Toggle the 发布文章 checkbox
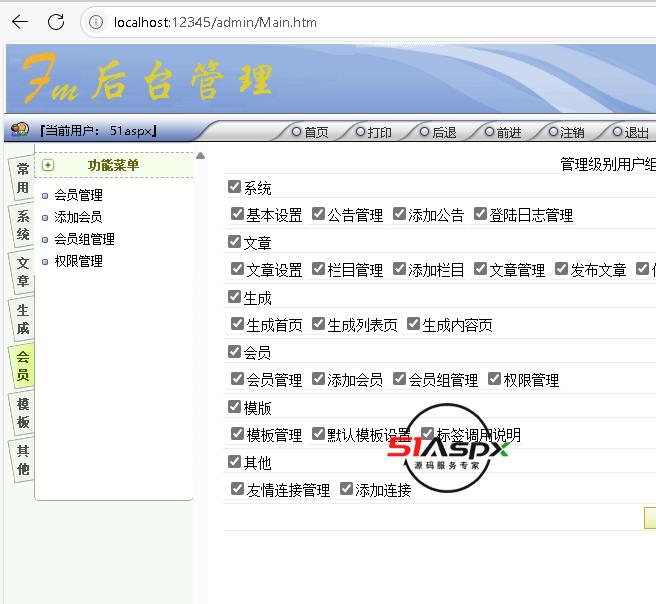 561,269
